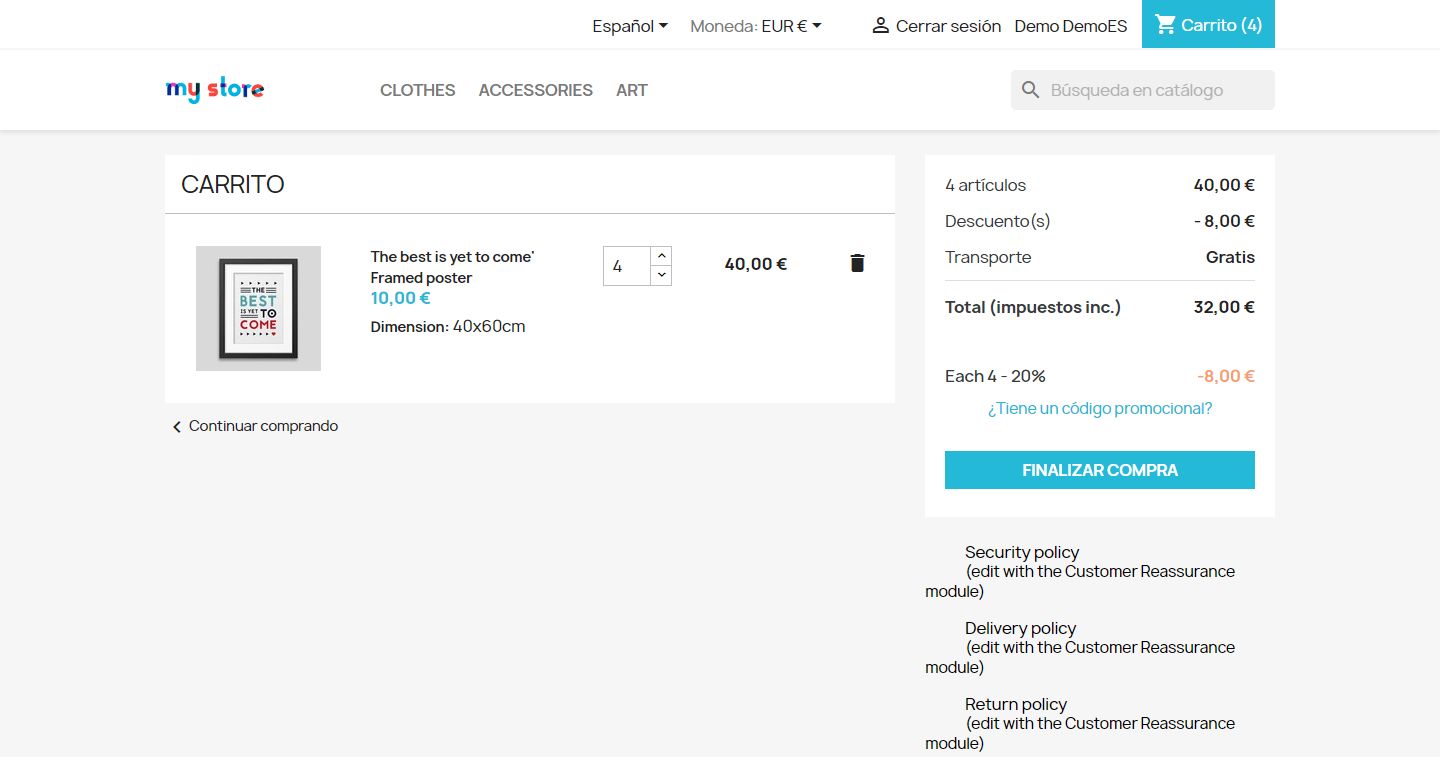Click the ¿Tiene un código promocional? link

click(x=1100, y=408)
